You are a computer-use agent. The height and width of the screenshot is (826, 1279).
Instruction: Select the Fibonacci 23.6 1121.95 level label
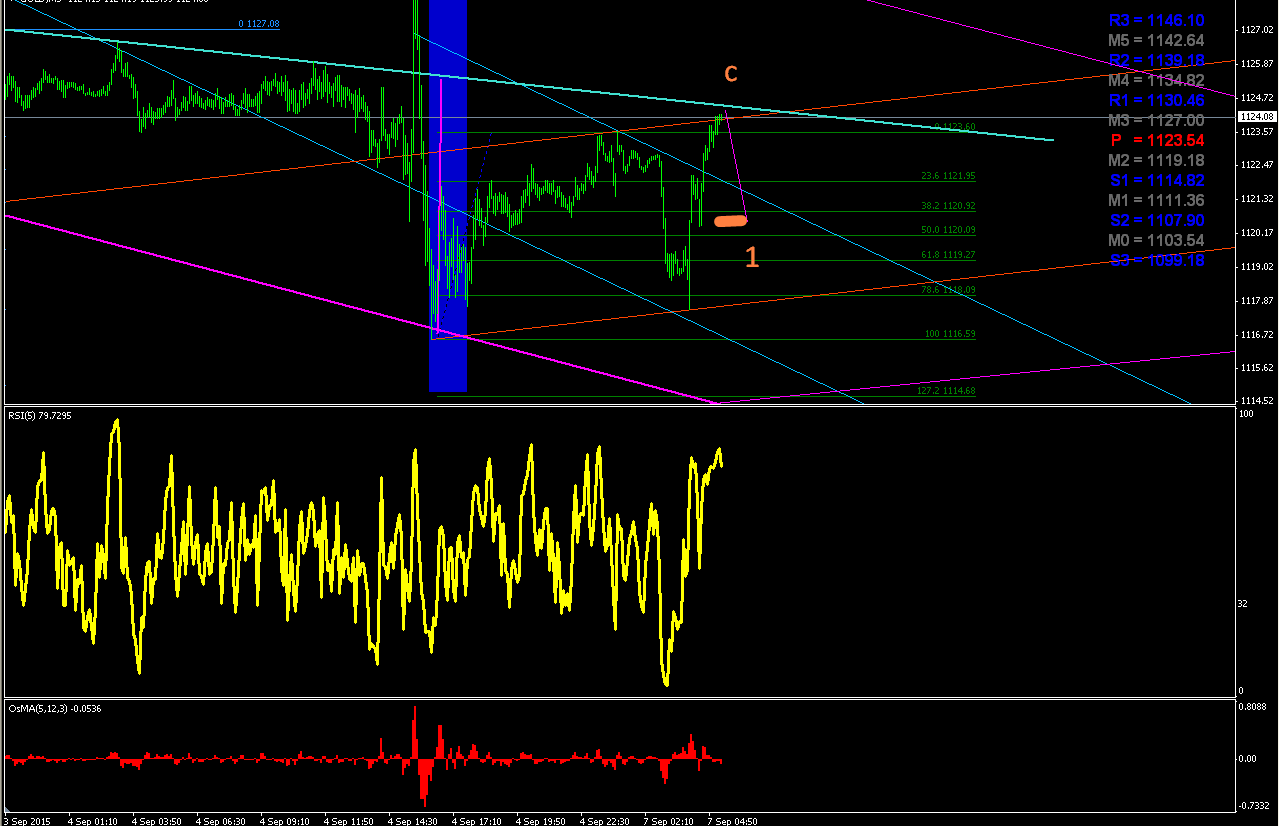point(948,176)
